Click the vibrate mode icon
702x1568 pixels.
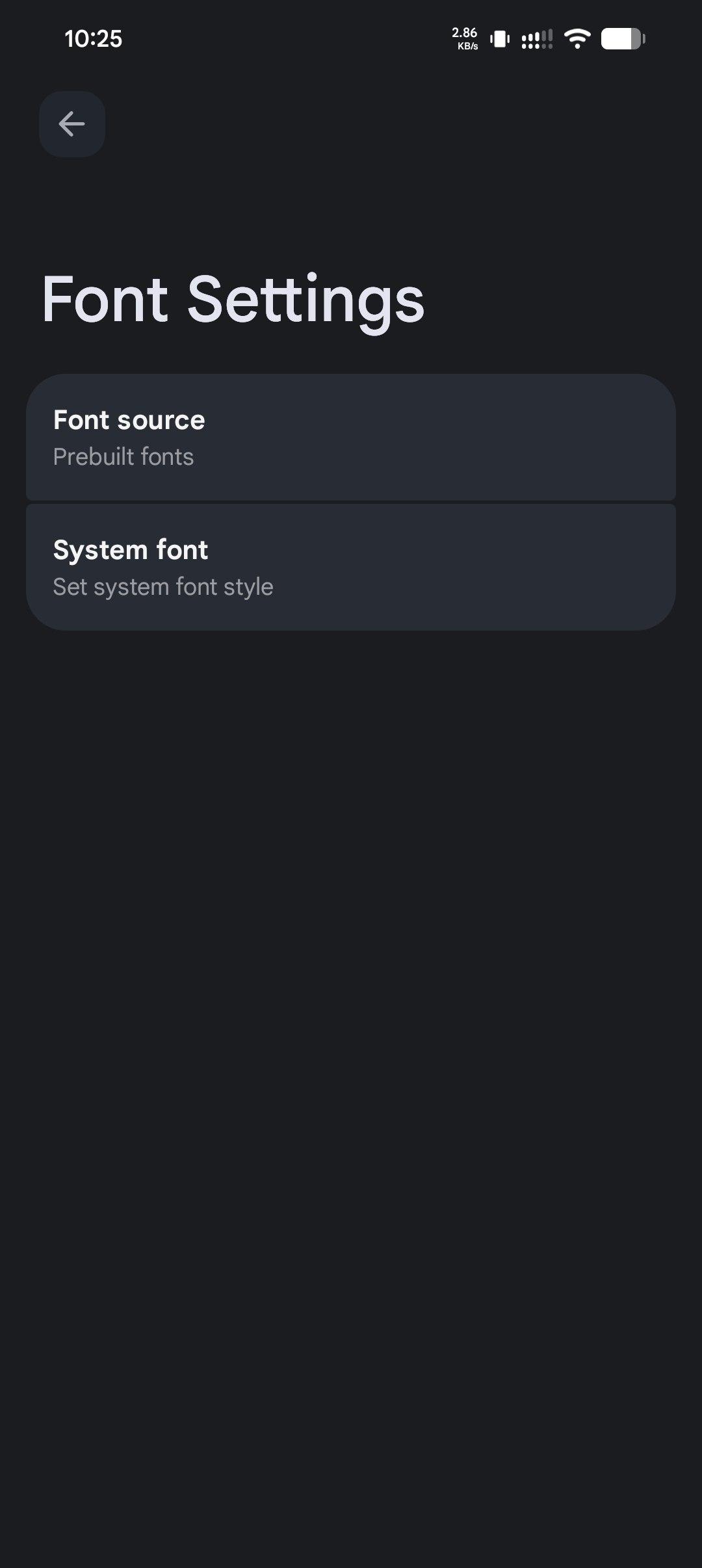(x=499, y=39)
